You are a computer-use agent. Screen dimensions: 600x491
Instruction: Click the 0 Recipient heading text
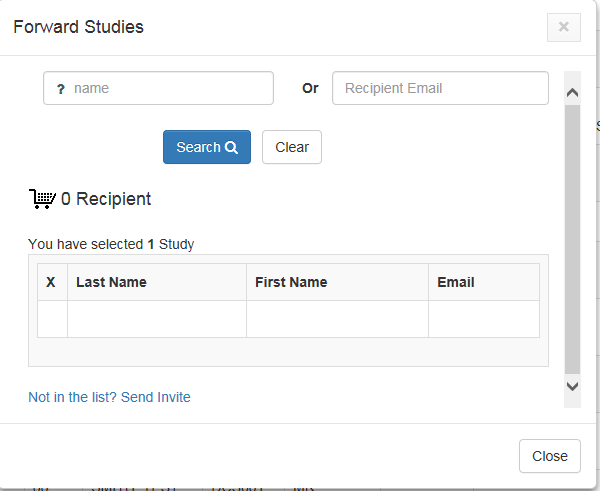[106, 199]
